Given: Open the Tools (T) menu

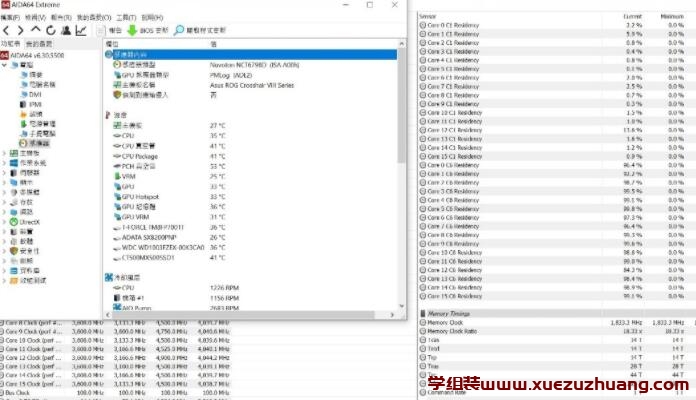Looking at the screenshot, I should [125, 17].
